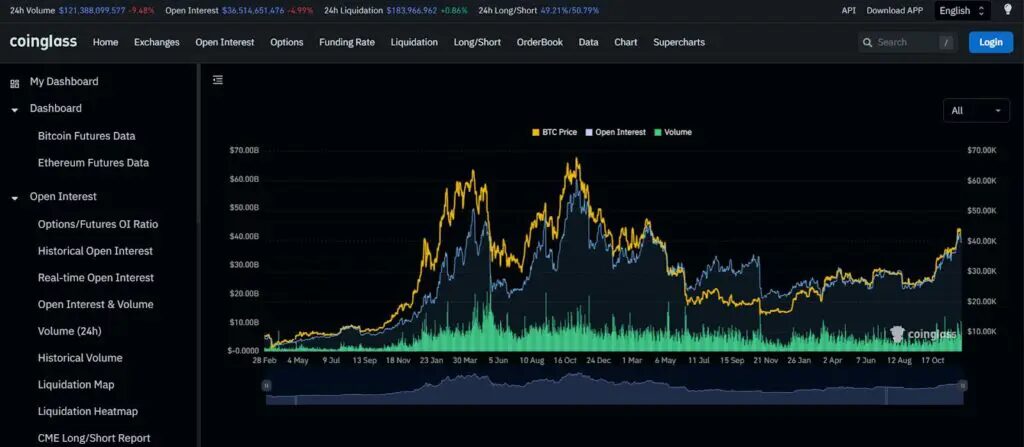1024x447 pixels.
Task: Open the Liquidation menu item
Action: click(x=414, y=42)
